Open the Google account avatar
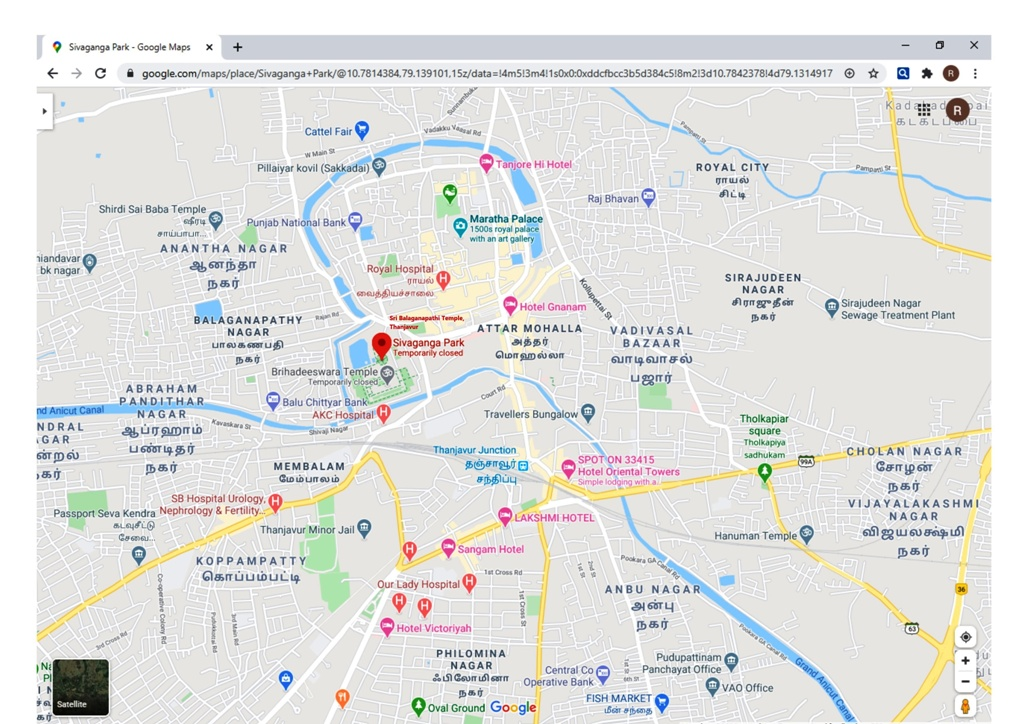The width and height of the screenshot is (1024, 724). pos(957,110)
